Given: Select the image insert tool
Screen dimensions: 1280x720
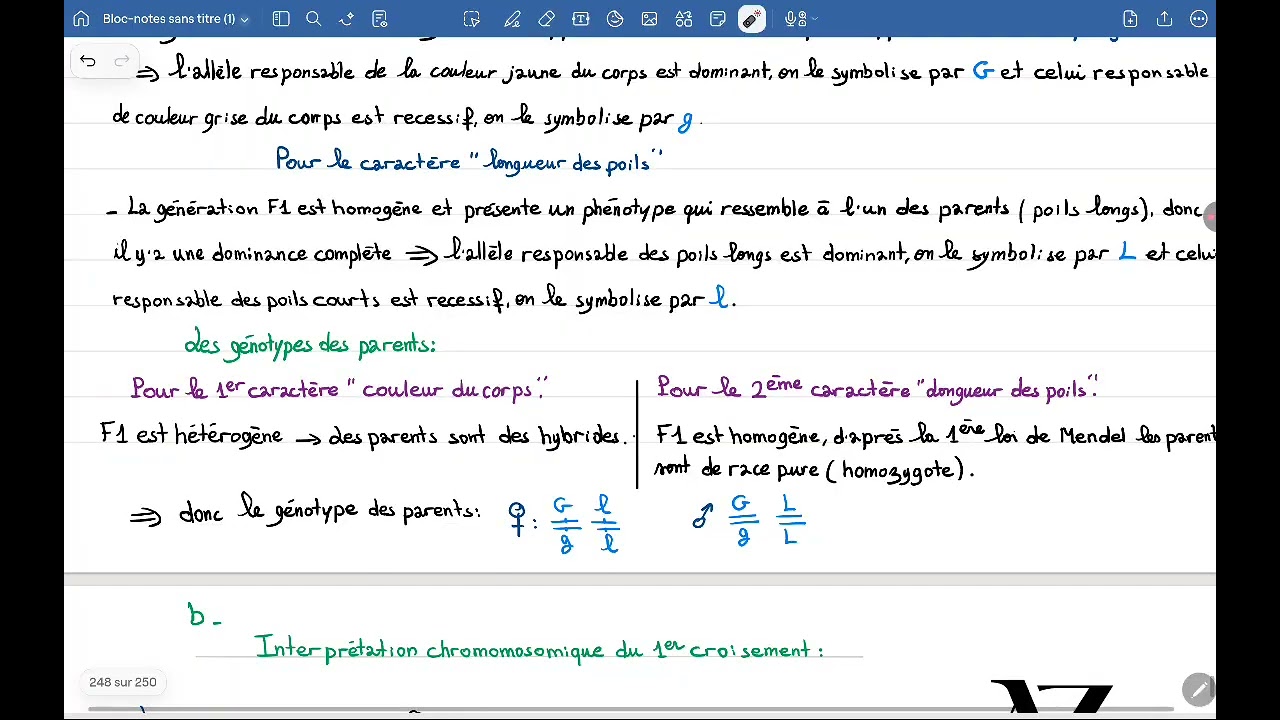Looking at the screenshot, I should [649, 19].
